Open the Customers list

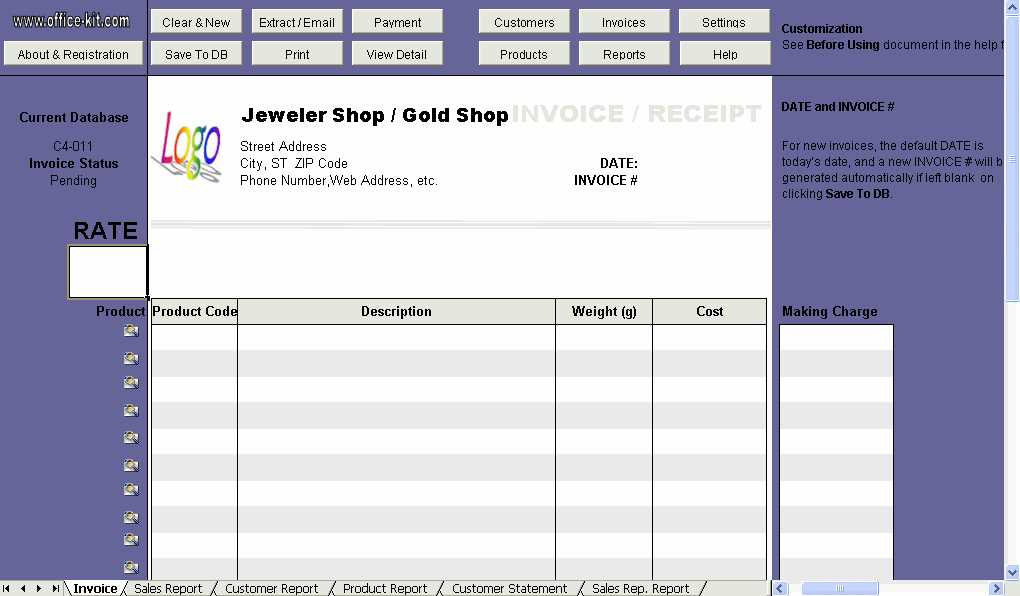[524, 21]
